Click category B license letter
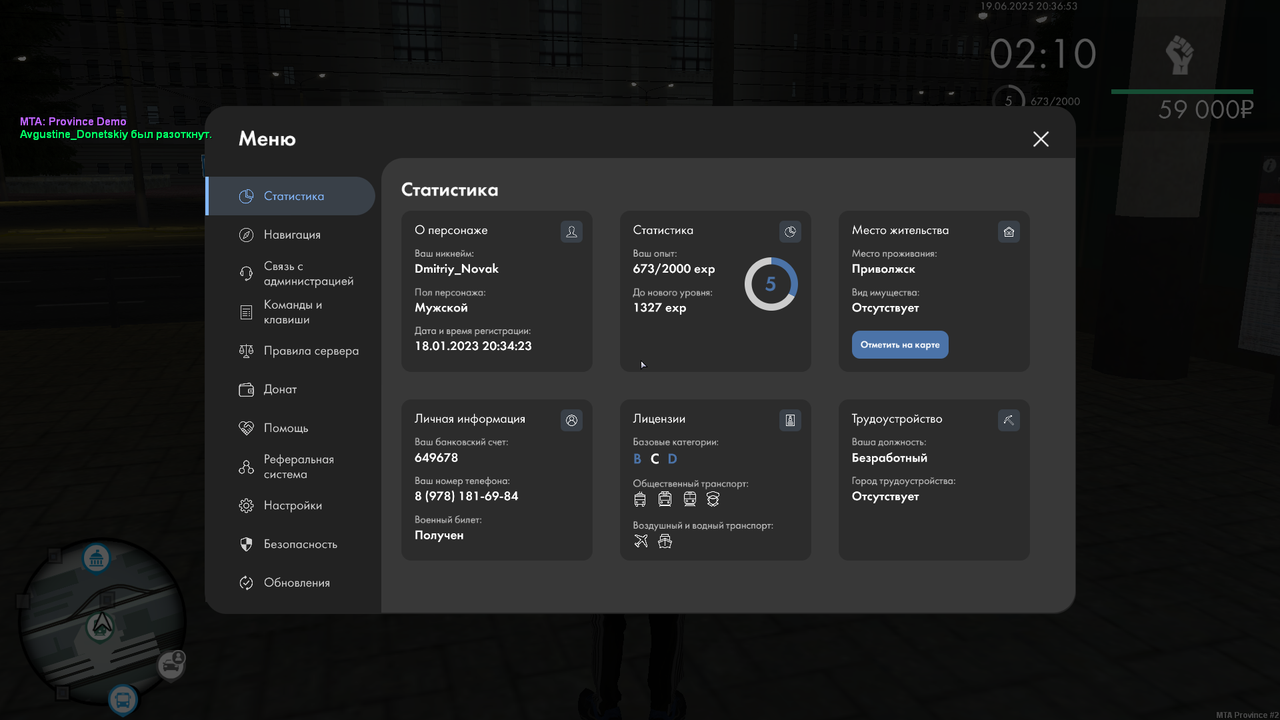The width and height of the screenshot is (1280, 720). pyautogui.click(x=637, y=459)
